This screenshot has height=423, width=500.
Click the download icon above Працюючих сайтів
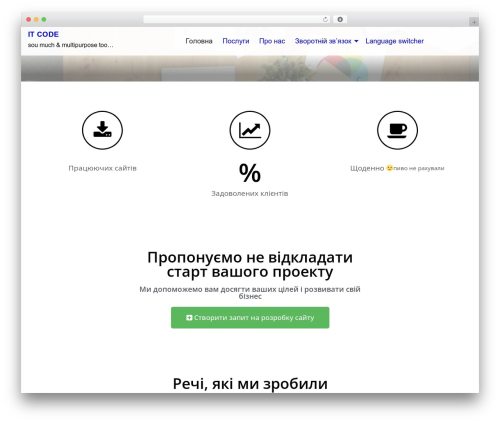pos(102,130)
